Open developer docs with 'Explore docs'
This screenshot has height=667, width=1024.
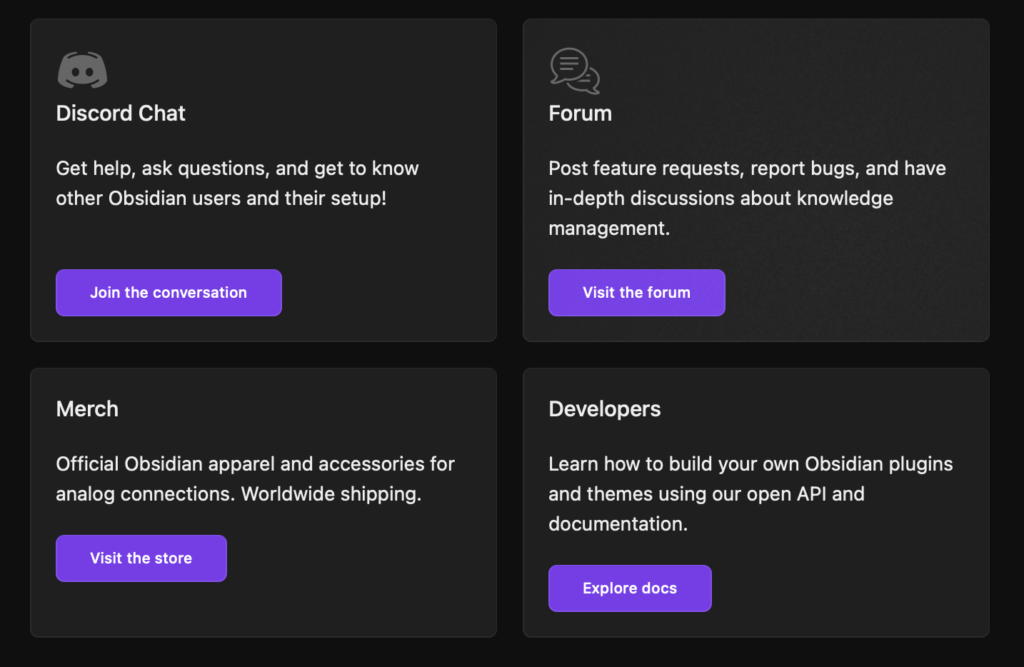pos(629,588)
